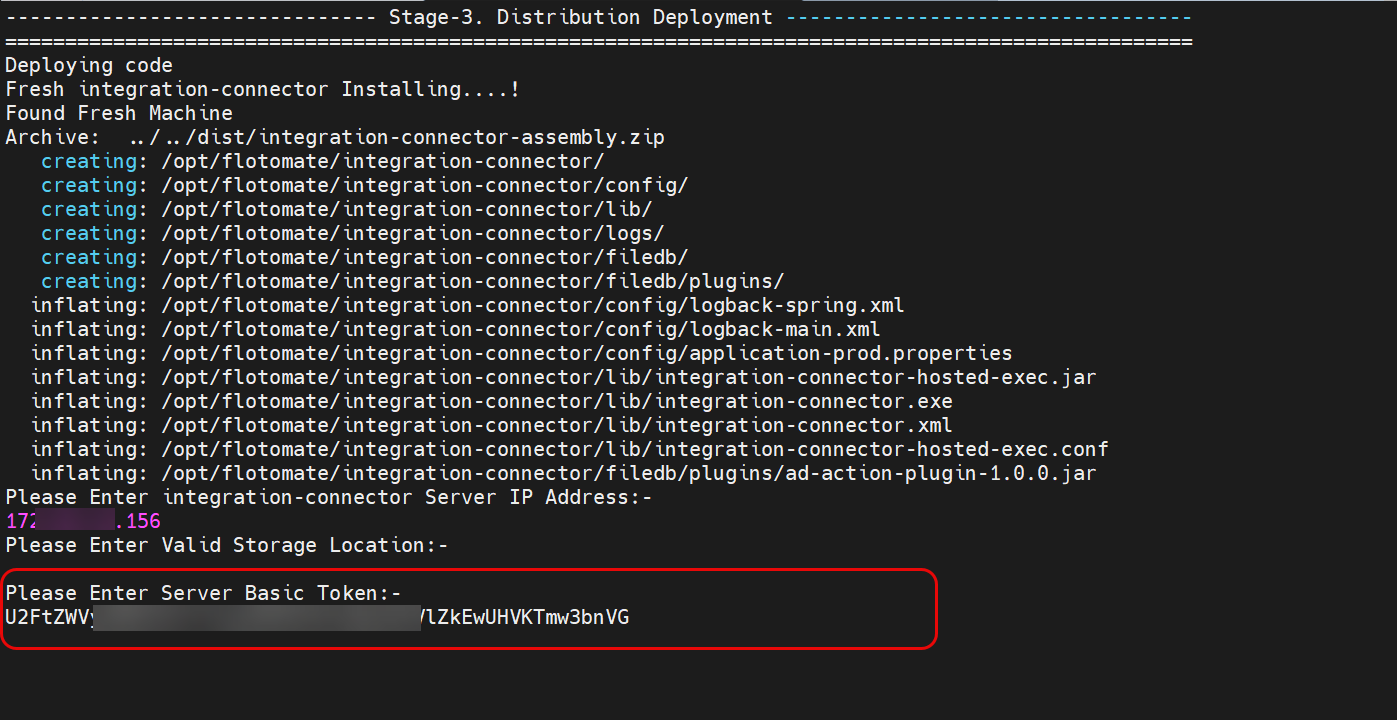Click the 'Deploying code' line

[x=89, y=65]
